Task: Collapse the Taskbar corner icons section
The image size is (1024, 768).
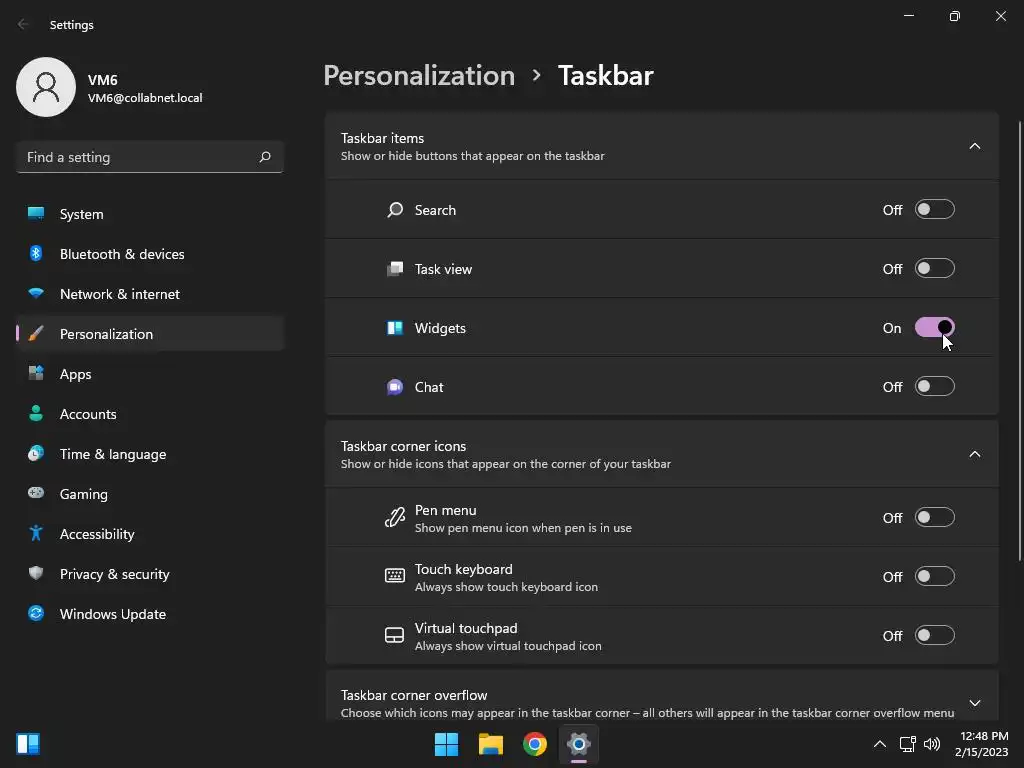Action: (974, 454)
